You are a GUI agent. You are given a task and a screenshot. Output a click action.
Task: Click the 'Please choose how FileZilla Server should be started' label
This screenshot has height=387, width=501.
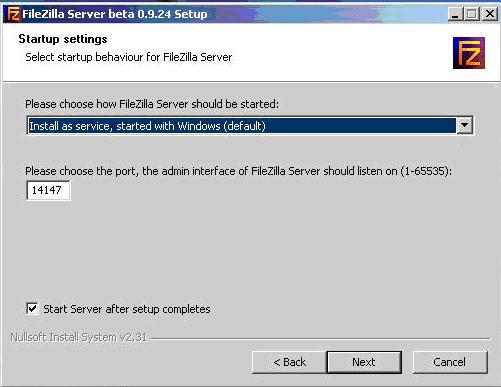coord(152,104)
